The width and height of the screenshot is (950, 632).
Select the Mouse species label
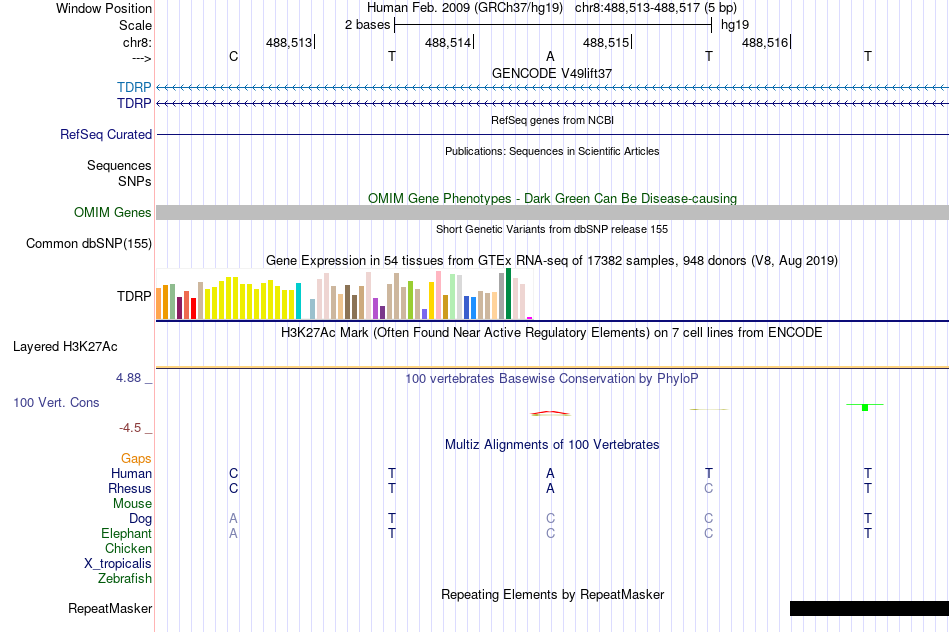click(133, 504)
